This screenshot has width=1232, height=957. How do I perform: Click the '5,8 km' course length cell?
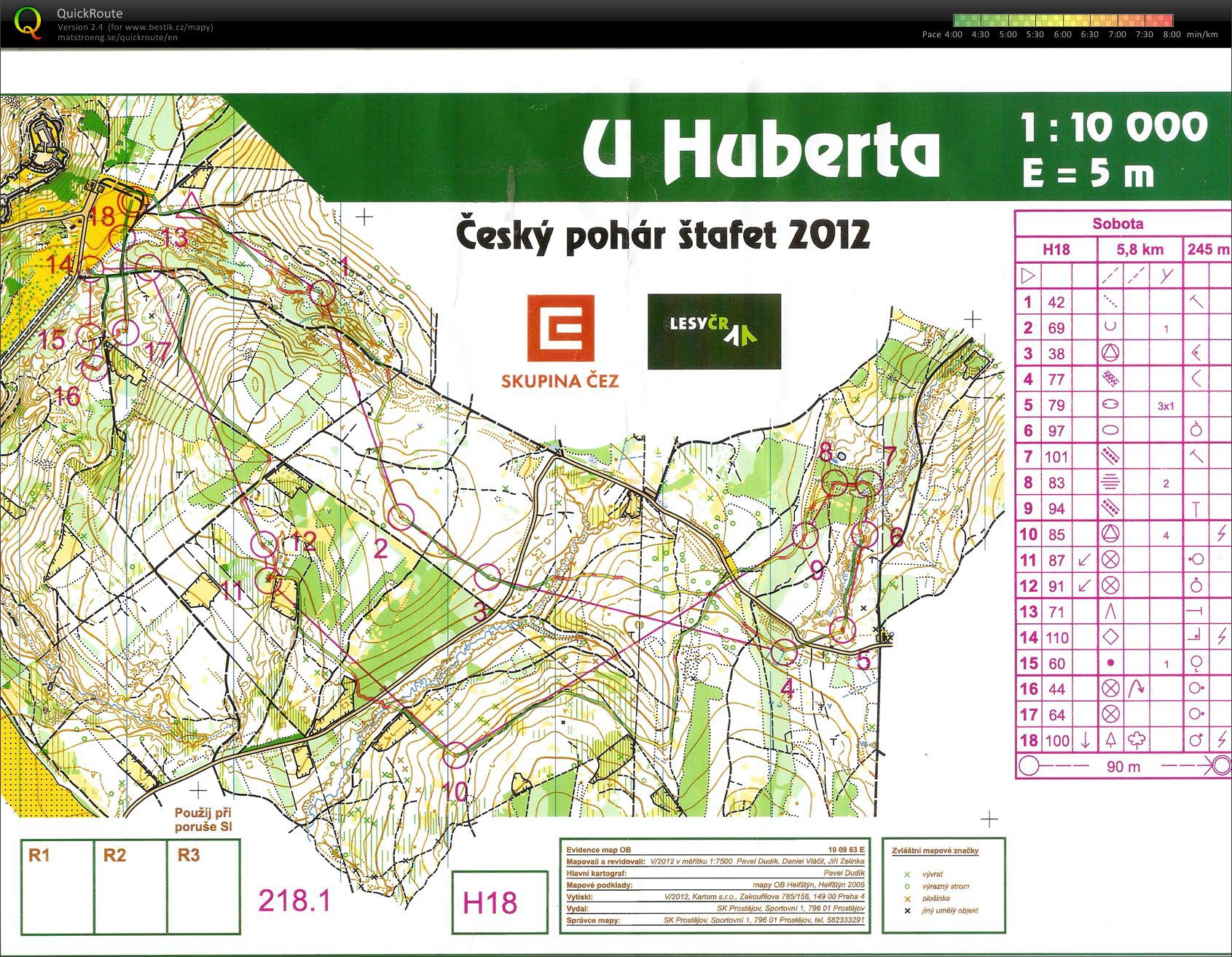click(x=1140, y=249)
